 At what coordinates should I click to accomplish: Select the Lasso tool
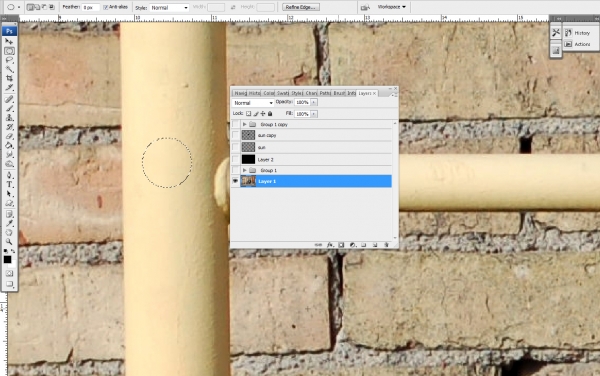(x=9, y=60)
